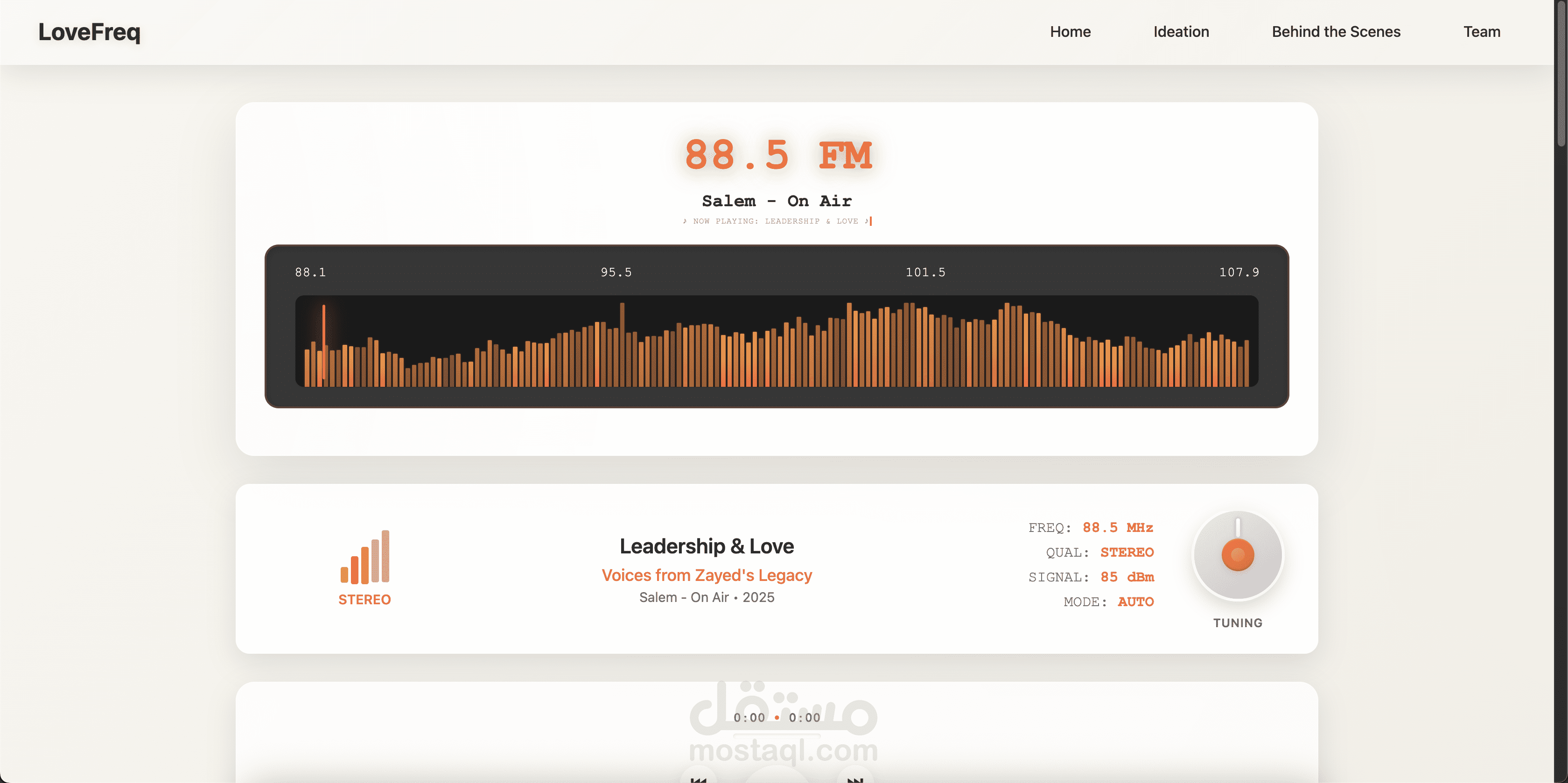The width and height of the screenshot is (1568, 783).
Task: Click the QUAL 'STEREO' value
Action: pyautogui.click(x=1127, y=552)
